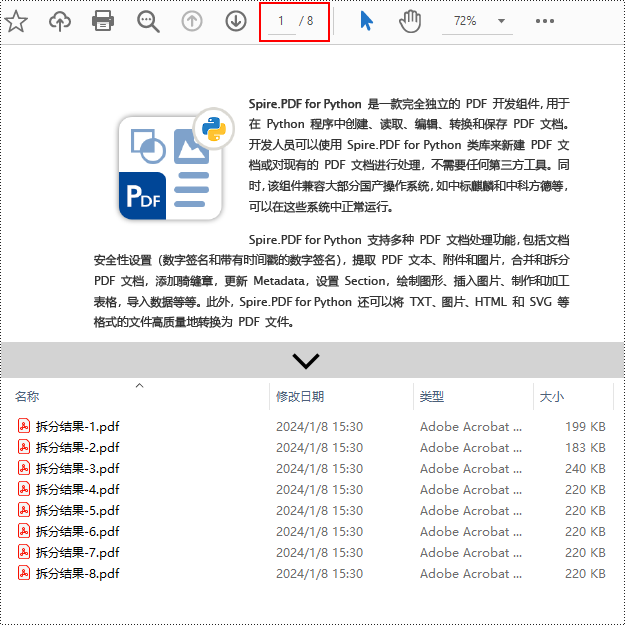Select the page number field
The image size is (625, 625).
click(281, 21)
